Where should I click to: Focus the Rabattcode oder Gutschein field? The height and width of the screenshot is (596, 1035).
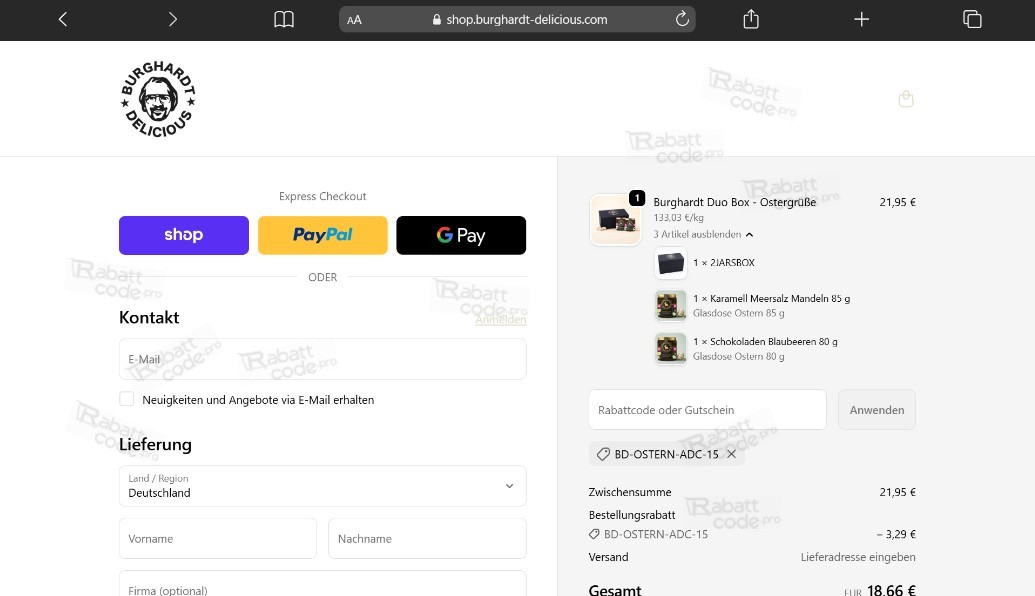coord(707,410)
